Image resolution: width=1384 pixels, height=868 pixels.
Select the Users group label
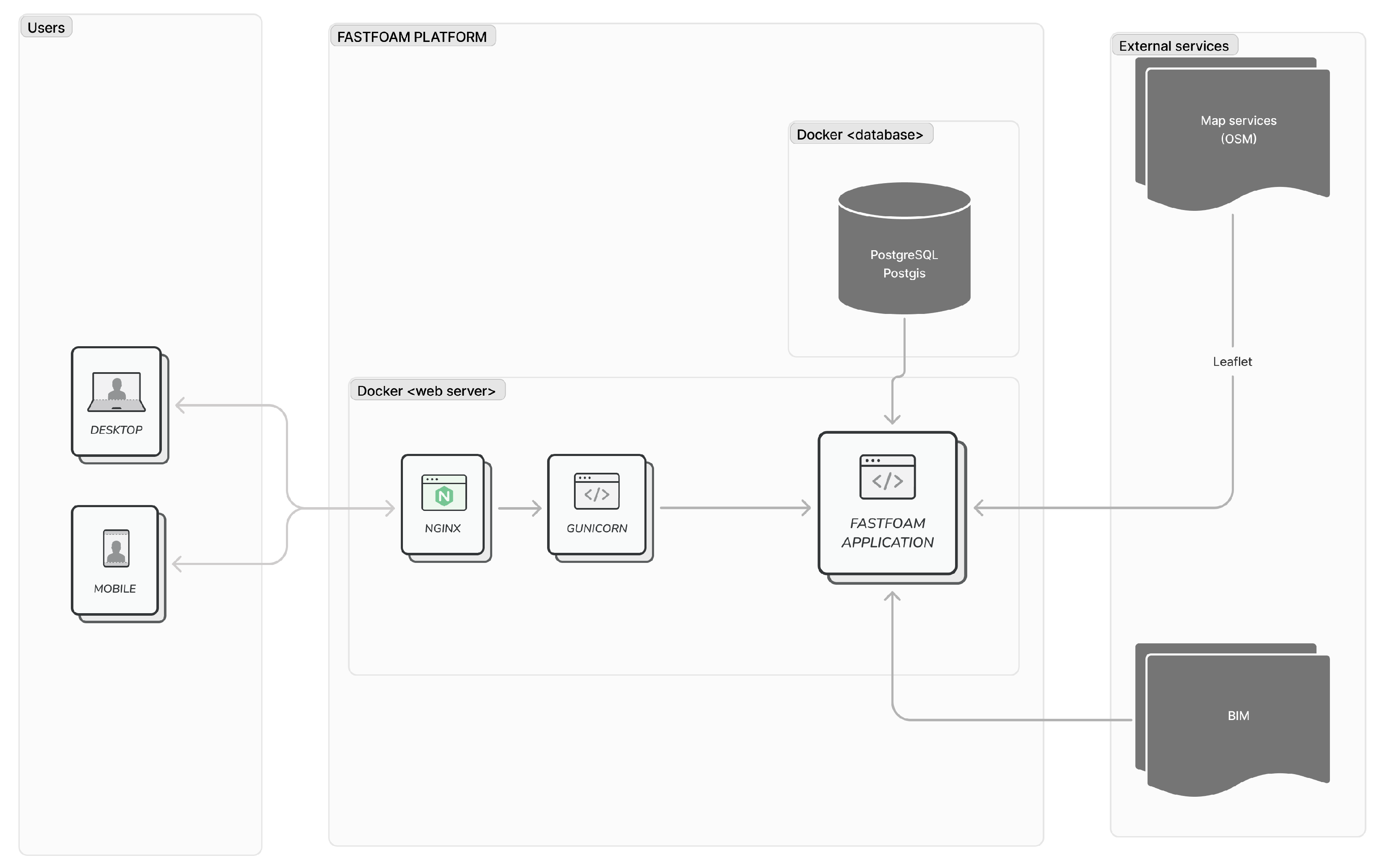click(x=46, y=28)
